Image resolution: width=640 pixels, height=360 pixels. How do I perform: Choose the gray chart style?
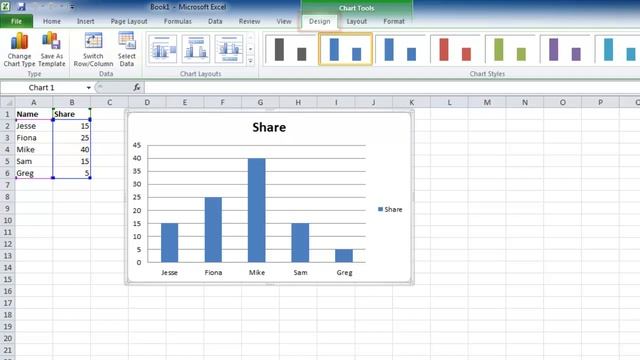coord(291,49)
